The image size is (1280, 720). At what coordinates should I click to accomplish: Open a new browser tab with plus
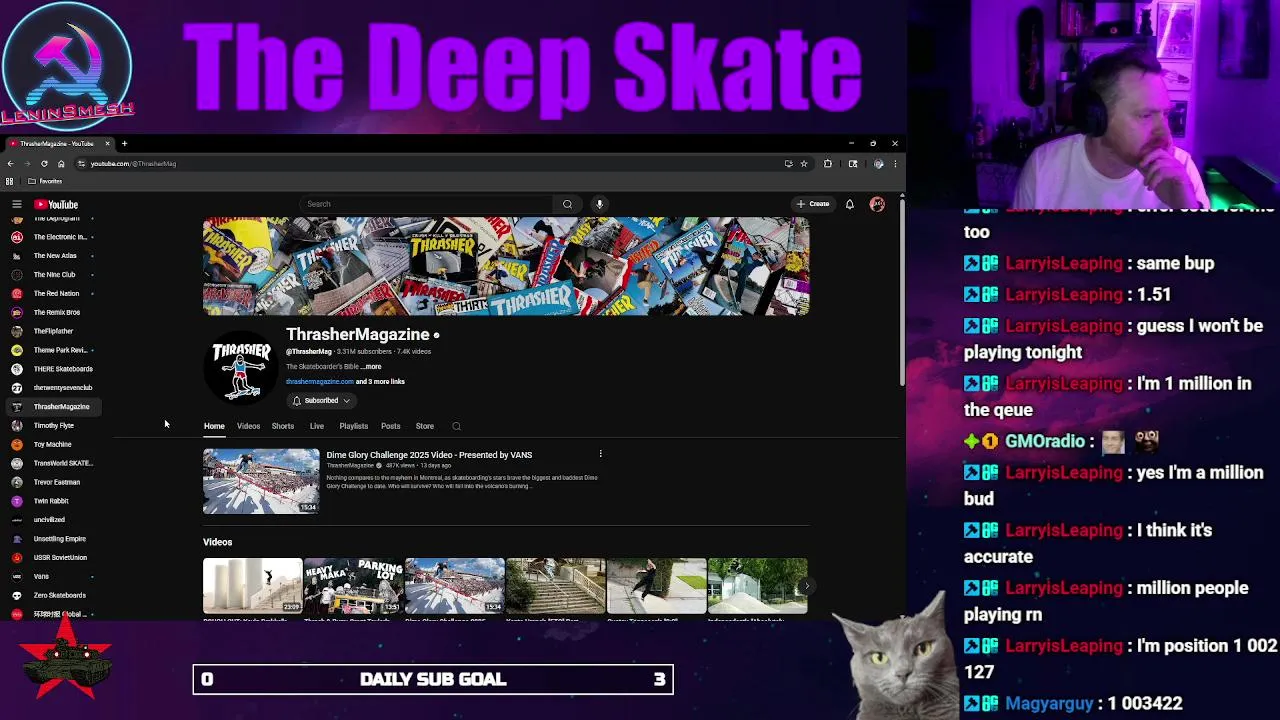[124, 144]
